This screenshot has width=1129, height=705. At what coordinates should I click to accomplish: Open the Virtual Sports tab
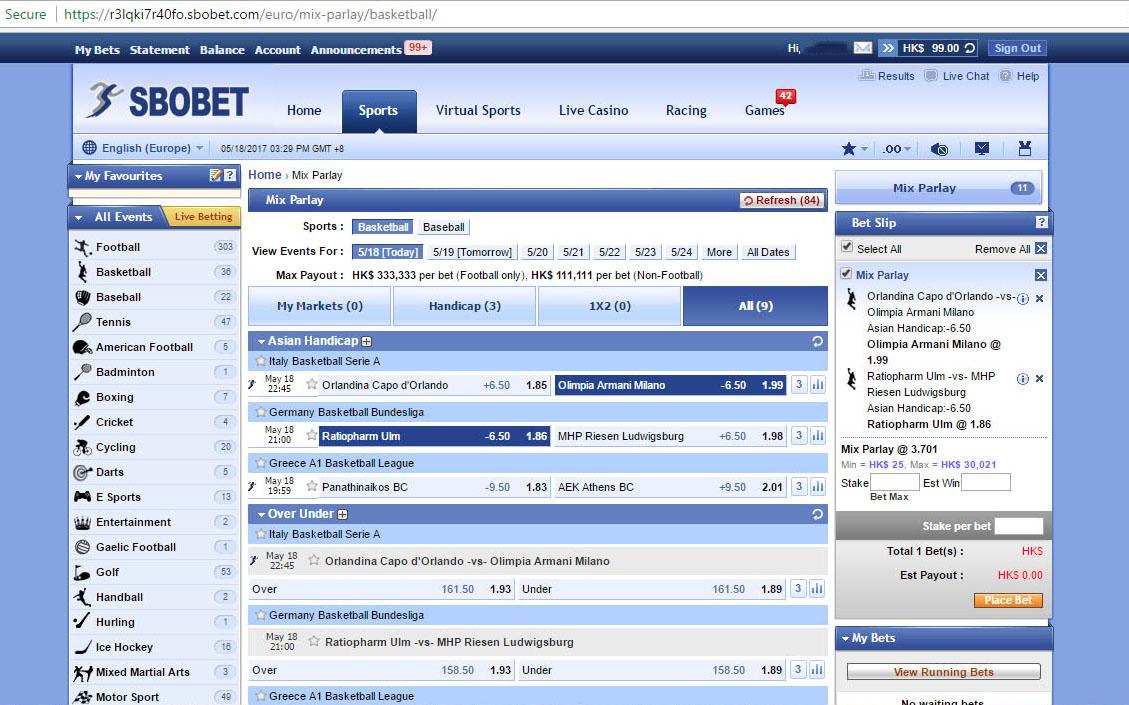[x=477, y=110]
